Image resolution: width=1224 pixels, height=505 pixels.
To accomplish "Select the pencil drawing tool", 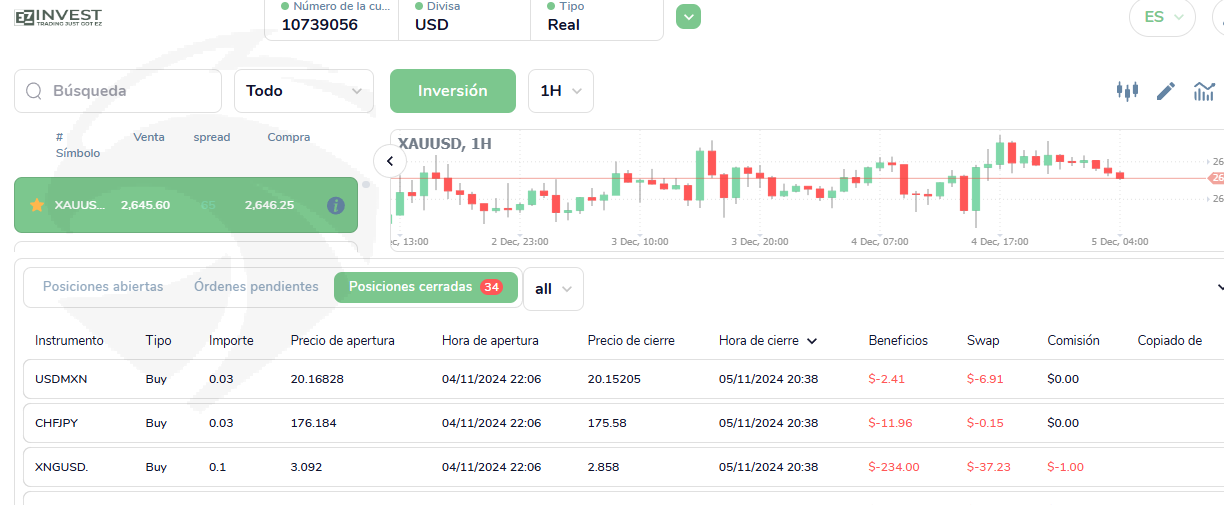I will [x=1165, y=91].
